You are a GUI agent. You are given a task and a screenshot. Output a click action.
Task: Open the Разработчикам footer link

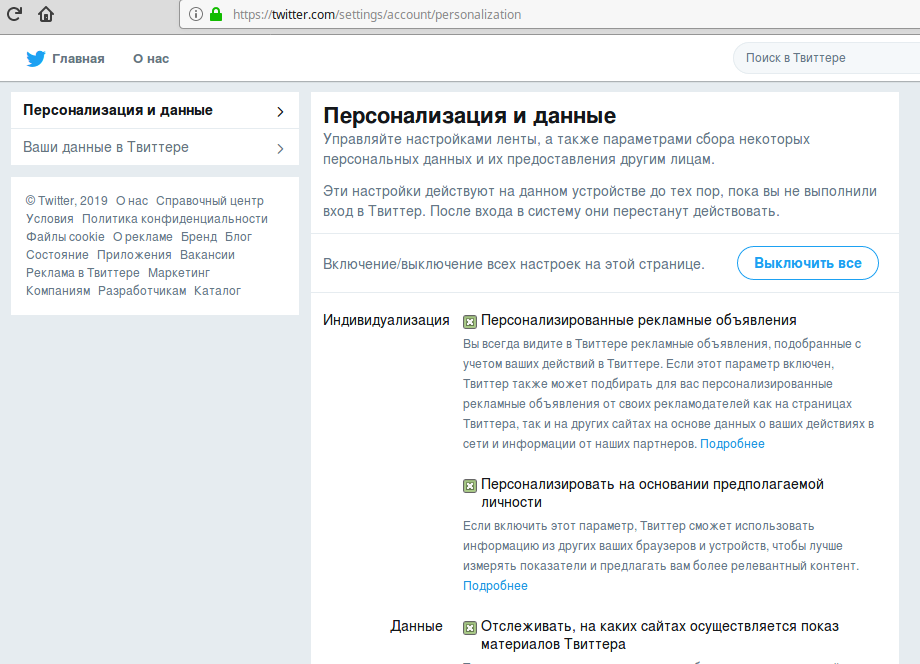tap(142, 291)
